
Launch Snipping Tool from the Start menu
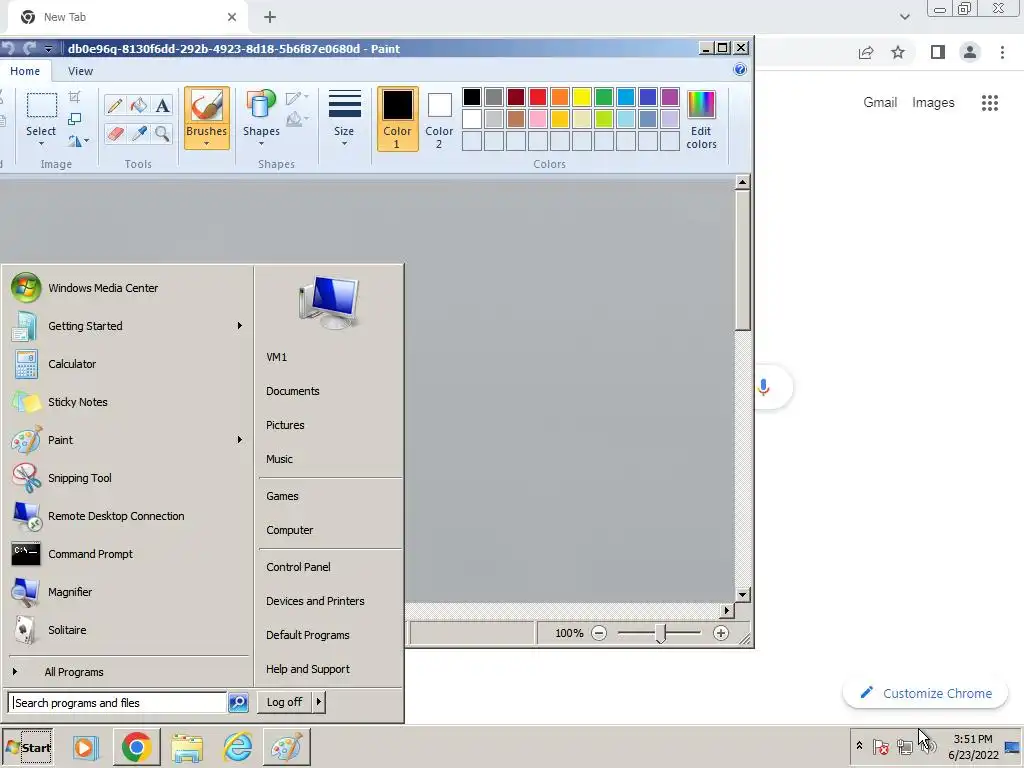pos(129,478)
